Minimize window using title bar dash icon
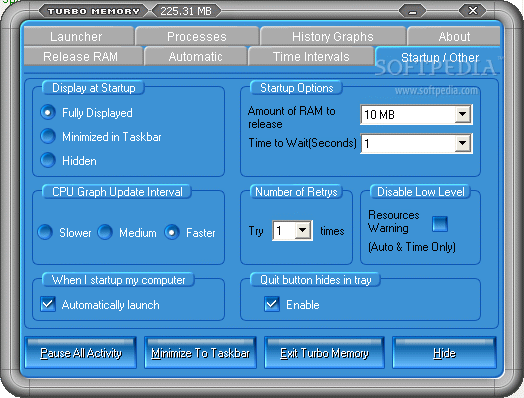 (412, 11)
